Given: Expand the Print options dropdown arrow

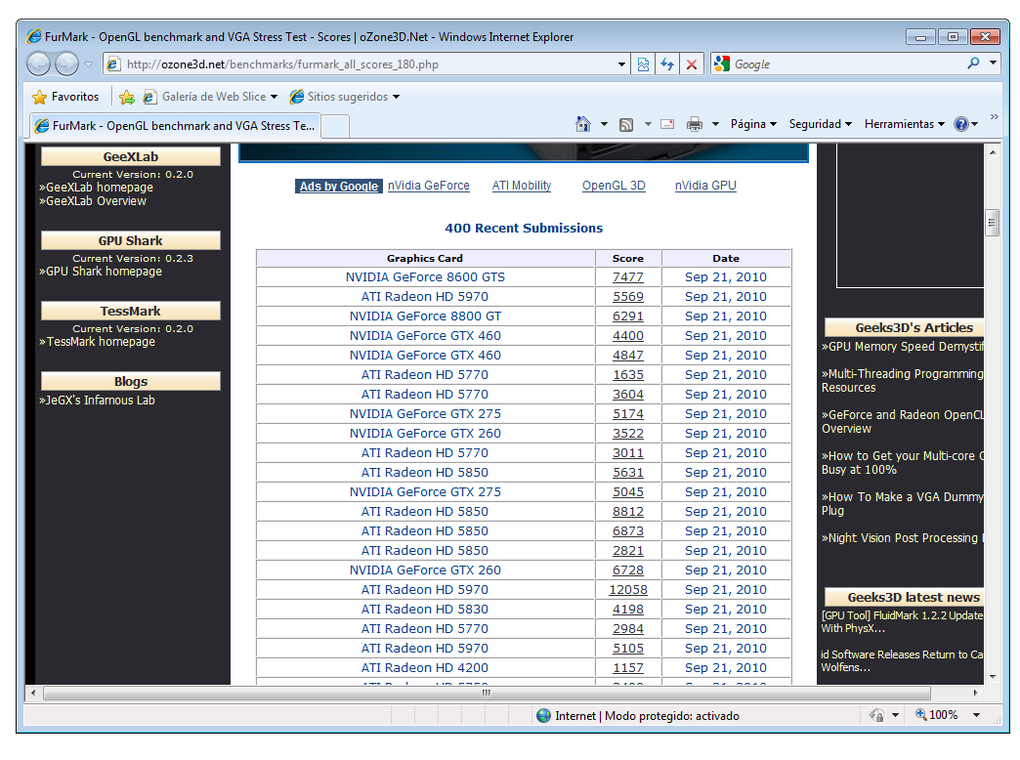Looking at the screenshot, I should pos(716,124).
